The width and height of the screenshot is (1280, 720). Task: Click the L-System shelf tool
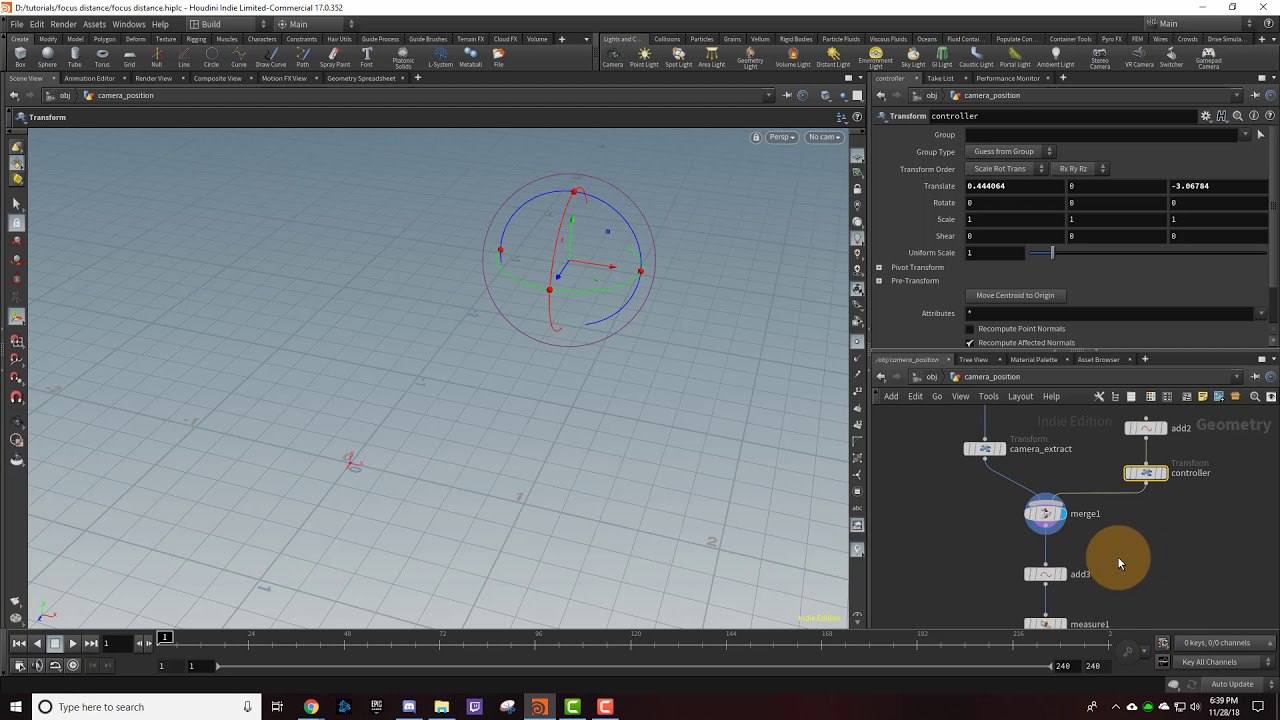(x=440, y=57)
